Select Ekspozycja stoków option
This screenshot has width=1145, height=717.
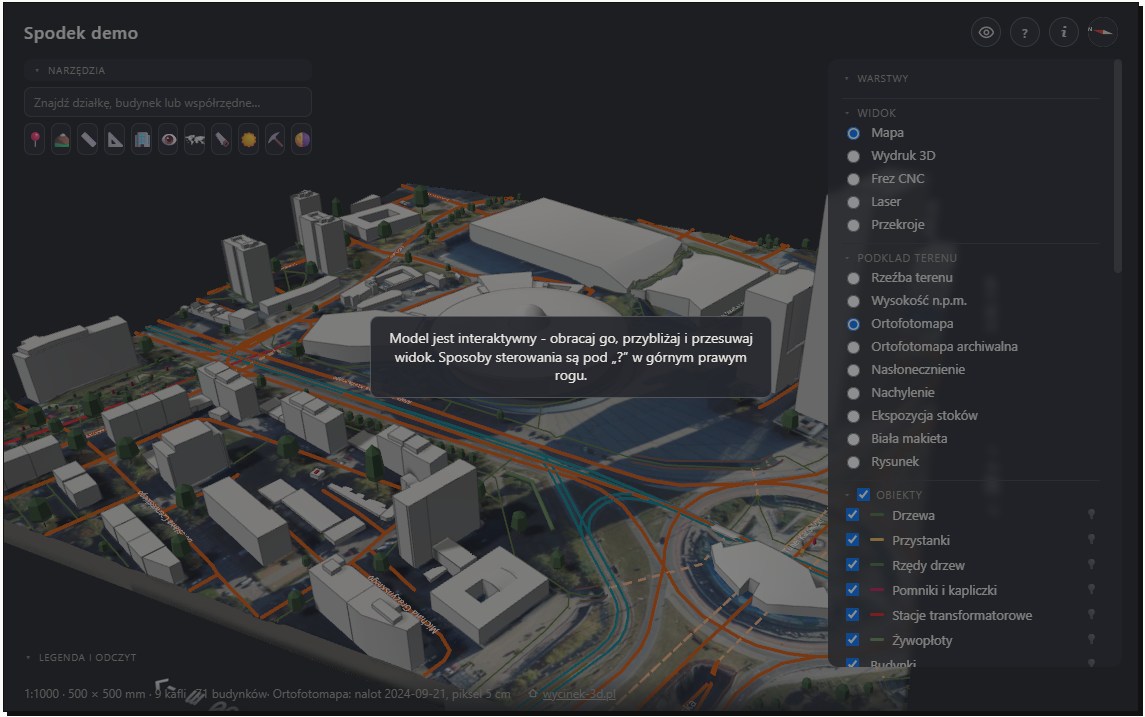click(853, 415)
